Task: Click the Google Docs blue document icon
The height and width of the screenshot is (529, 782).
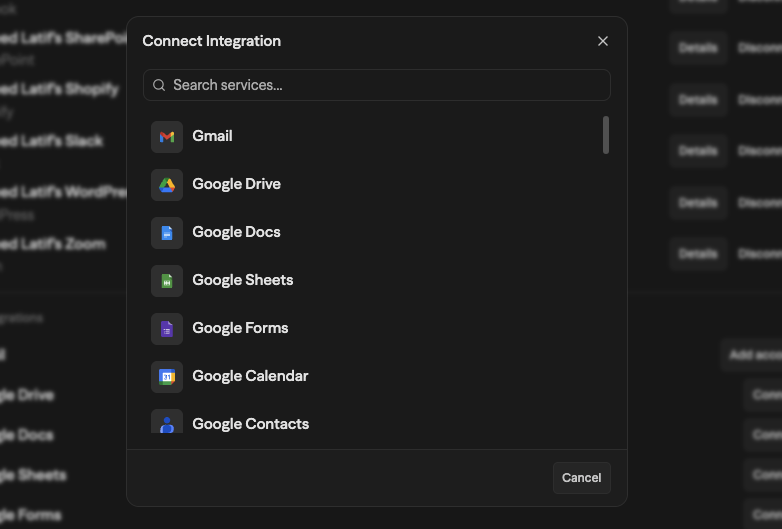Action: 167,233
